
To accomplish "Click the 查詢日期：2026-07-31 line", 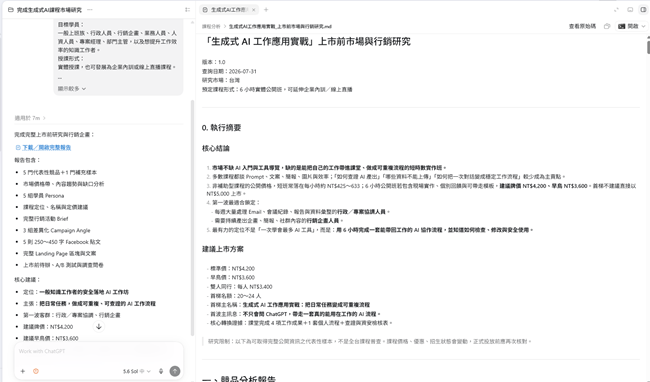I will coord(229,71).
